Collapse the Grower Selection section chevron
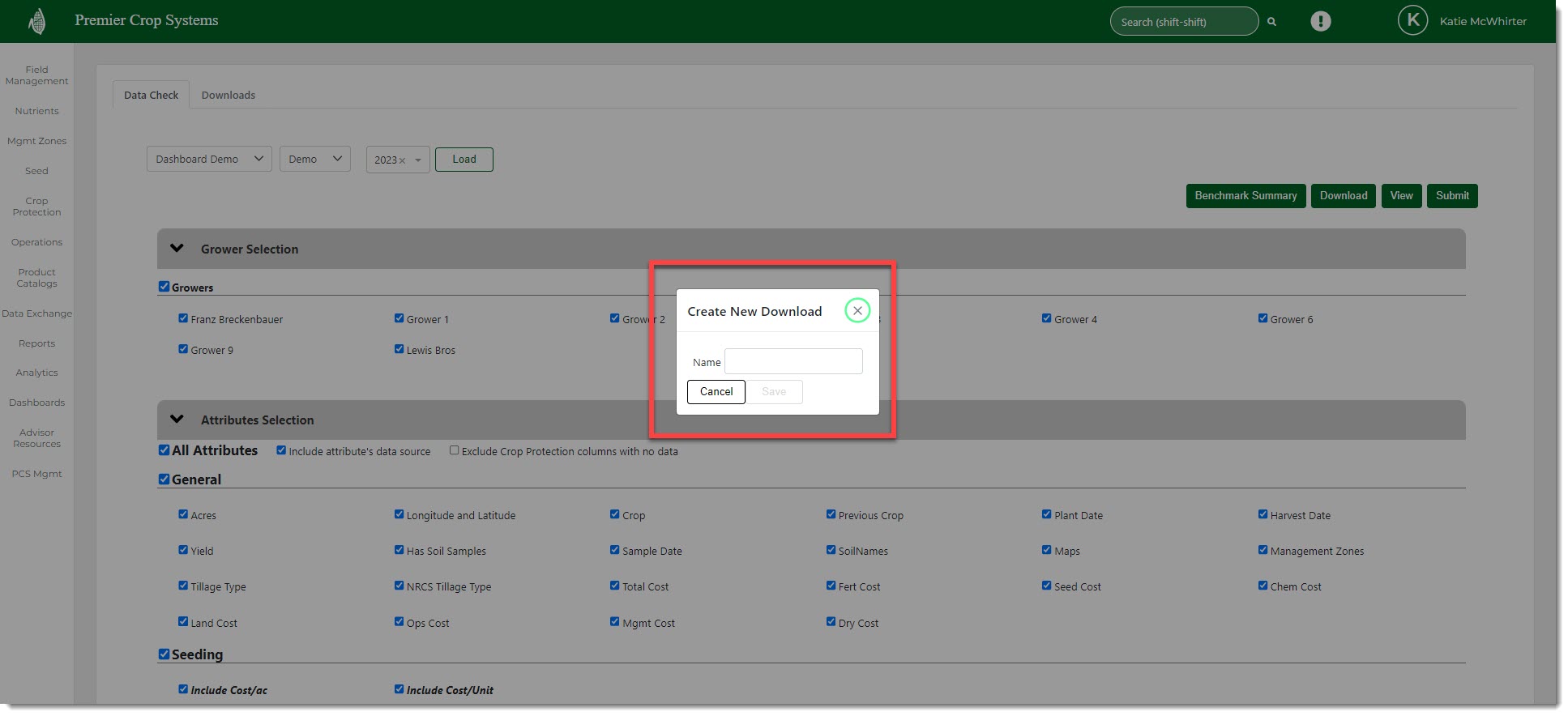1568x716 pixels. pos(177,249)
